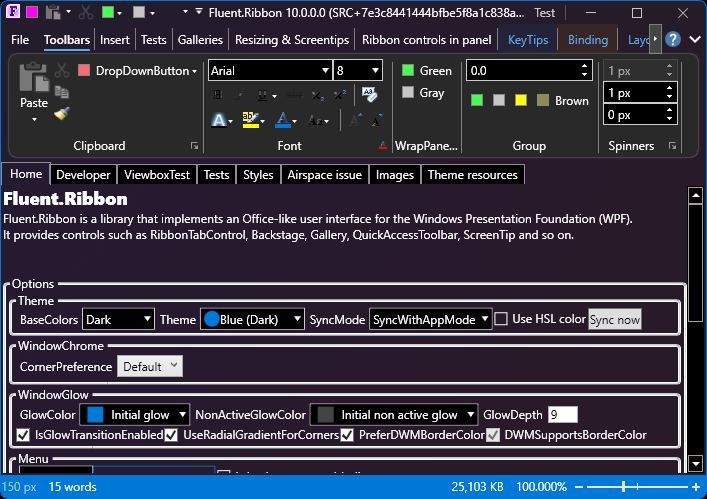
Task: Open the BaseColors Dark dropdown
Action: [118, 320]
